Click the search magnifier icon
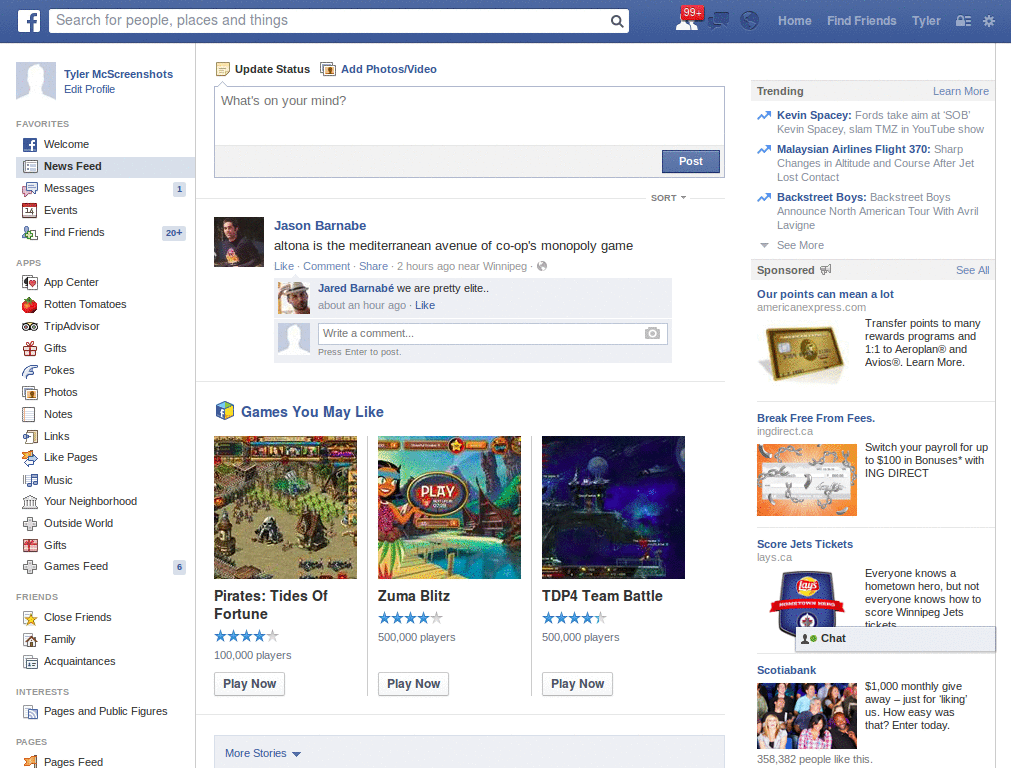 click(x=616, y=21)
